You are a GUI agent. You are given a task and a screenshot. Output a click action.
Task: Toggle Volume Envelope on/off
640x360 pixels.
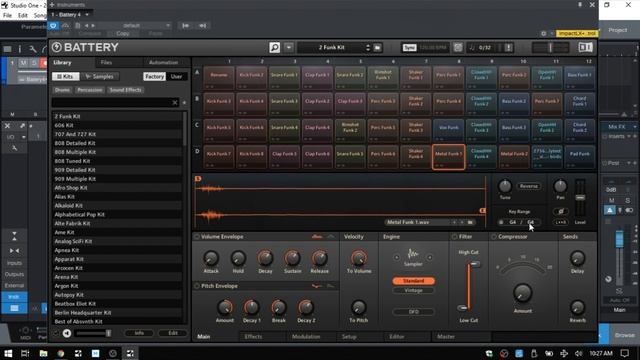197,237
